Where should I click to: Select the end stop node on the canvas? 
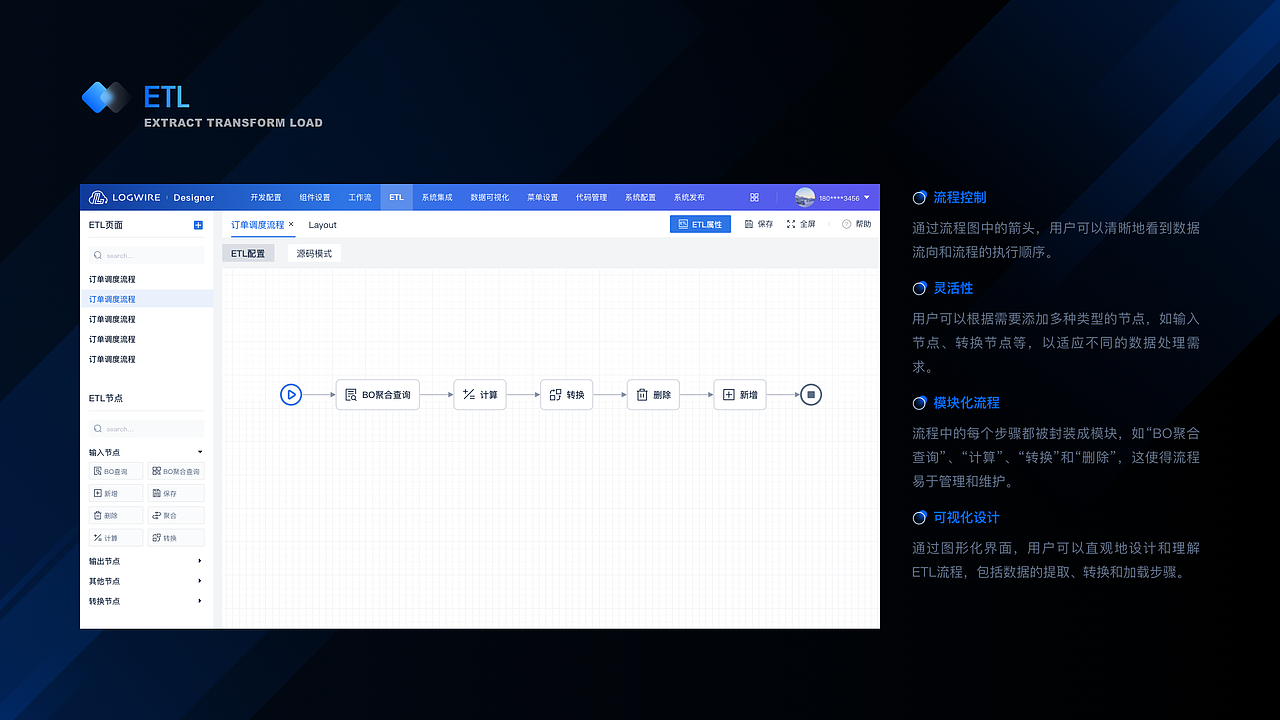811,395
